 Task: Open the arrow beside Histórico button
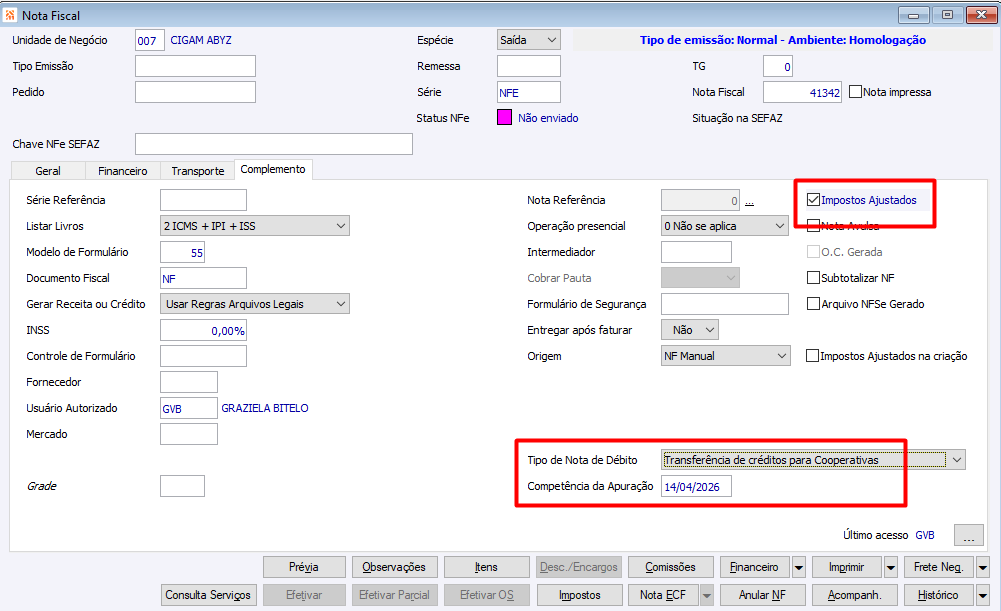tap(982, 595)
